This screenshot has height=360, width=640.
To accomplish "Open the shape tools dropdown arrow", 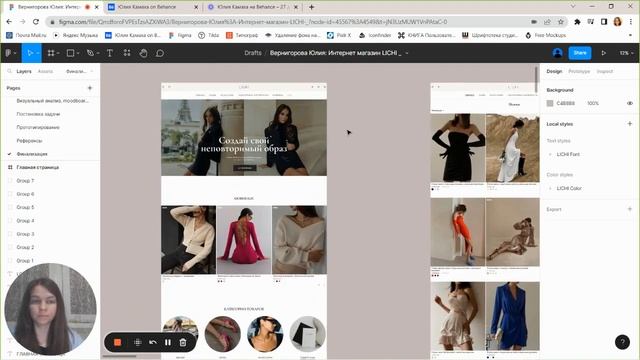I will (x=78, y=53).
